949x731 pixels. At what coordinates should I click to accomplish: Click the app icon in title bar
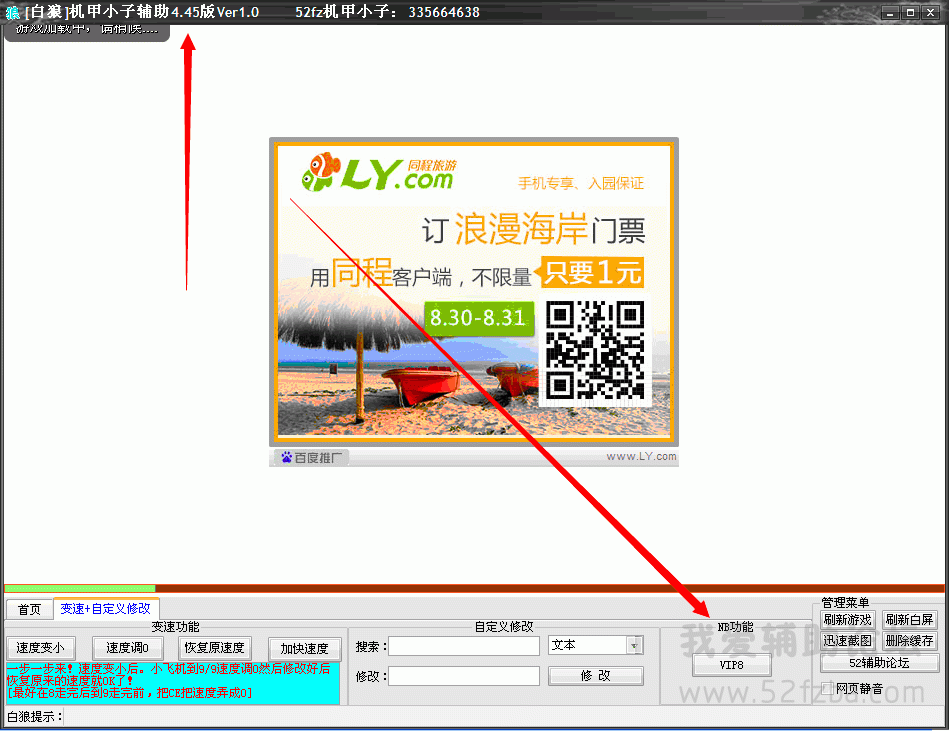[x=12, y=12]
